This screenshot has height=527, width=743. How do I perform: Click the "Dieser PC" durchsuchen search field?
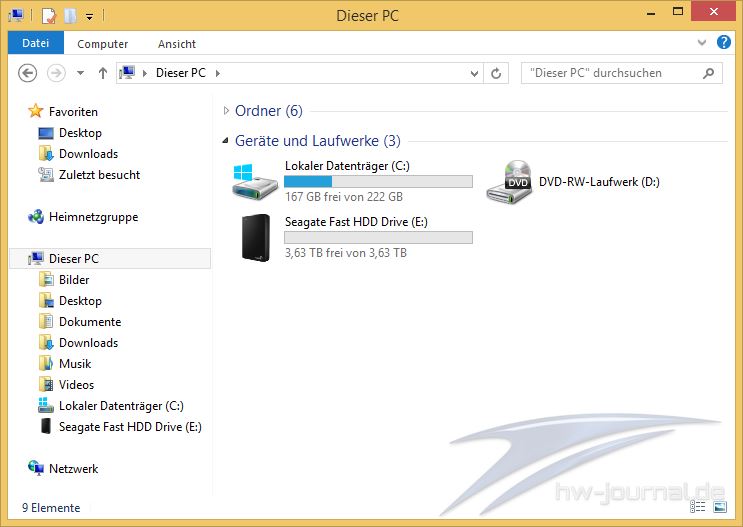pos(610,73)
